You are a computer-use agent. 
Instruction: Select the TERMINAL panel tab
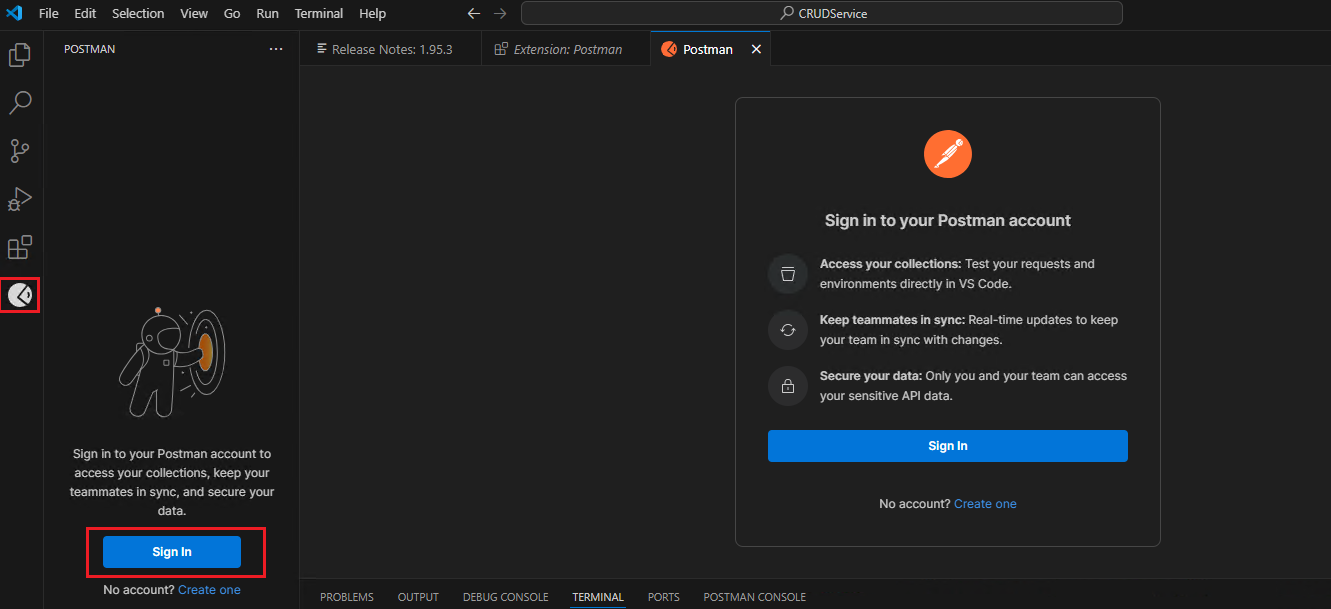tap(598, 597)
